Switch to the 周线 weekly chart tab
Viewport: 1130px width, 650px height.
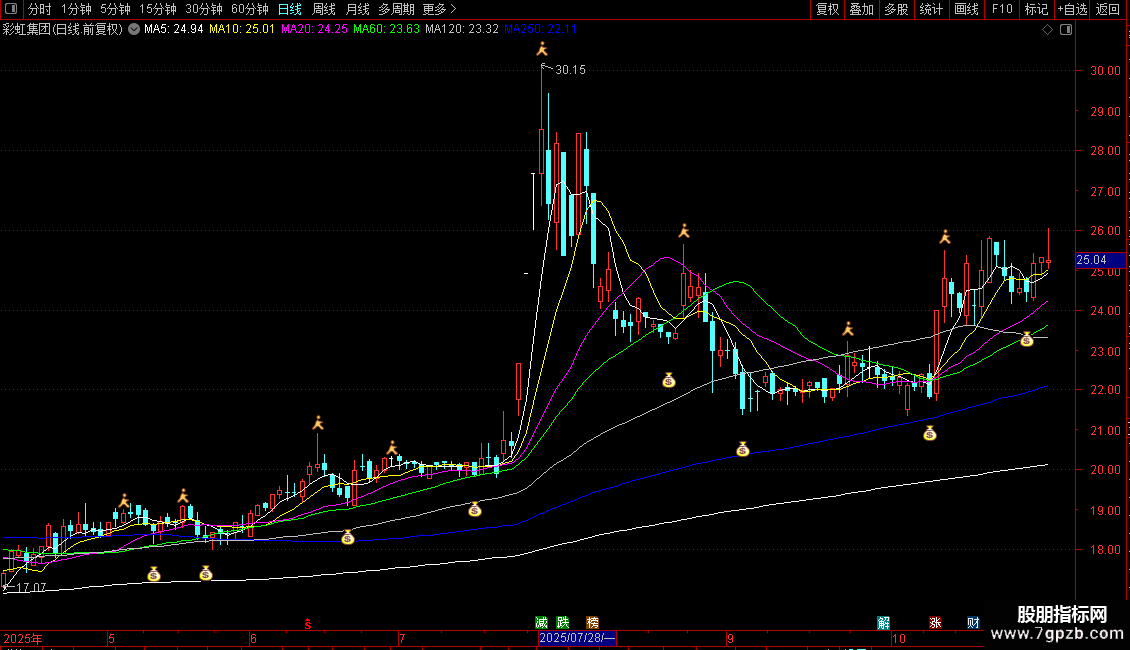tap(324, 9)
